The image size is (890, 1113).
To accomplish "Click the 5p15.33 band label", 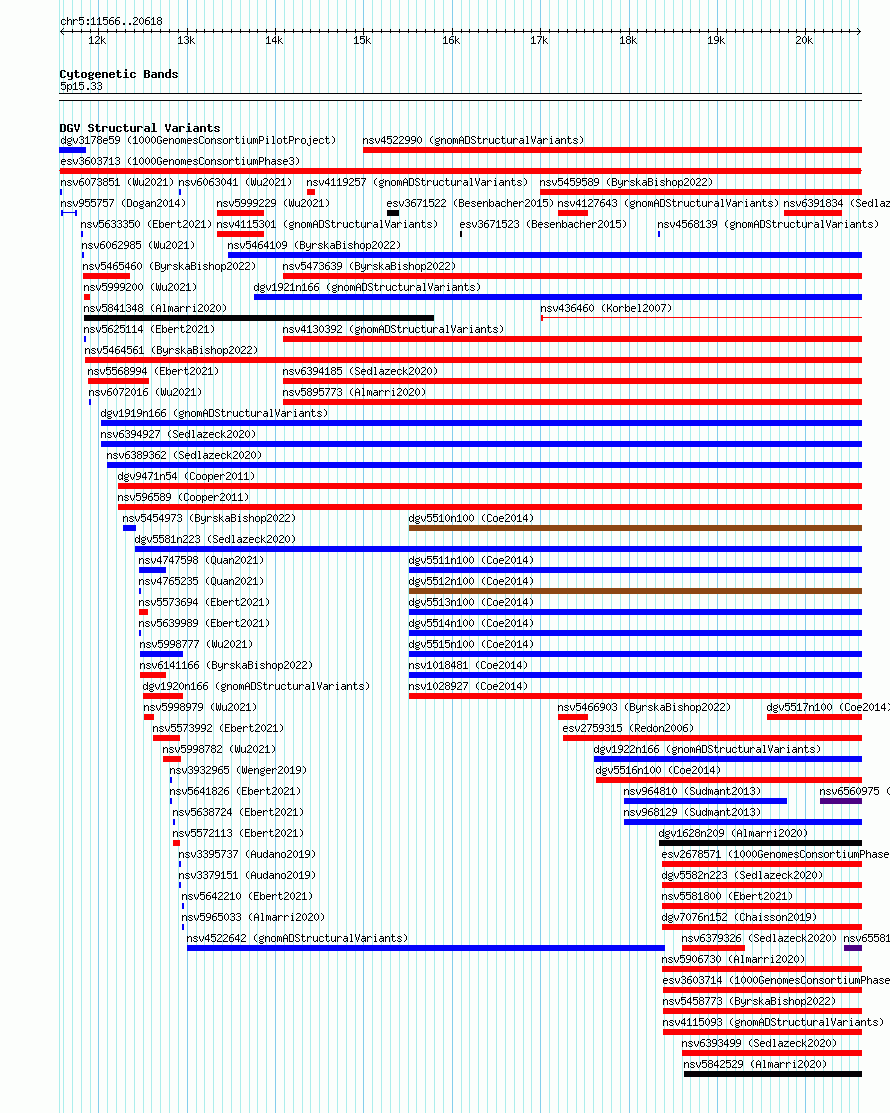I will [81, 87].
